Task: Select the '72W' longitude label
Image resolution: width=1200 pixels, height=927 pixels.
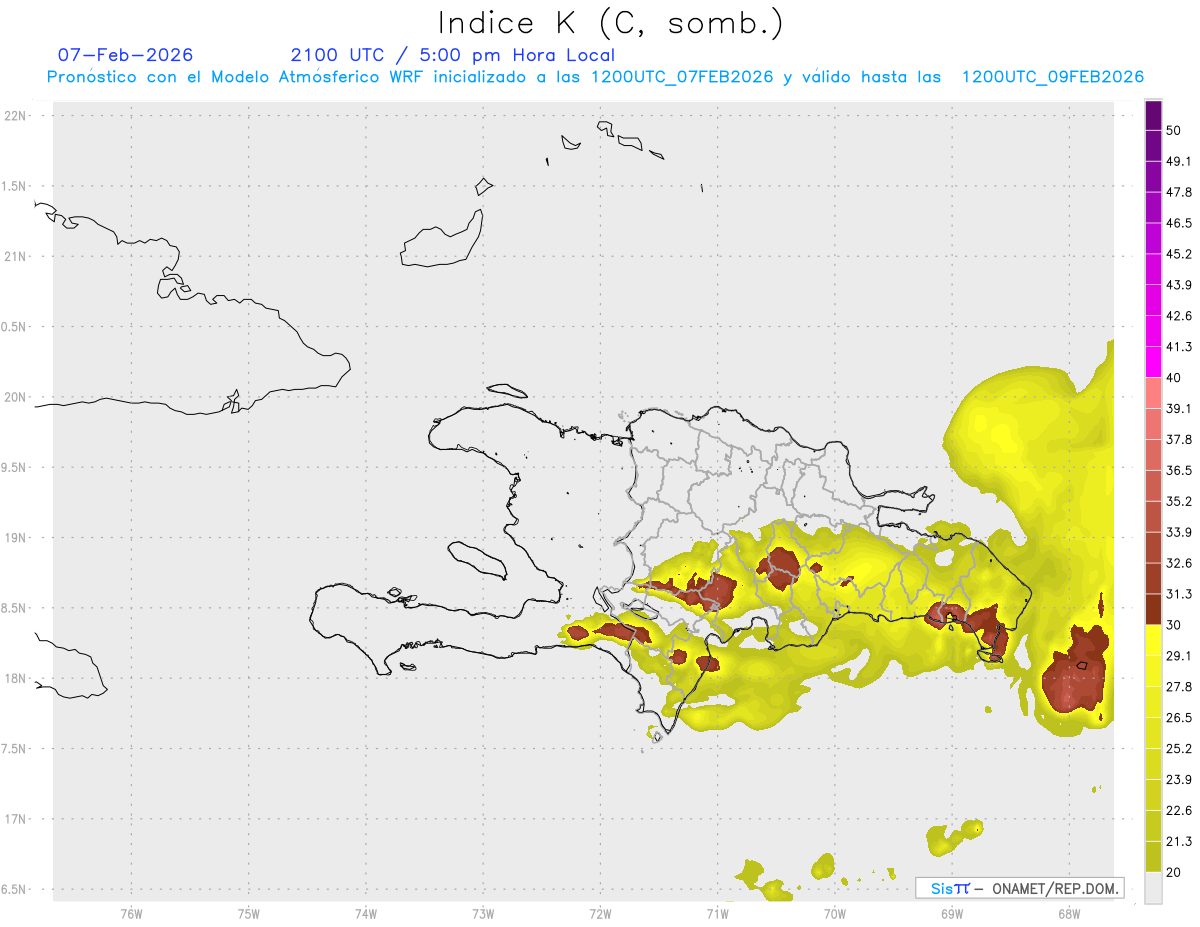Action: tap(600, 913)
